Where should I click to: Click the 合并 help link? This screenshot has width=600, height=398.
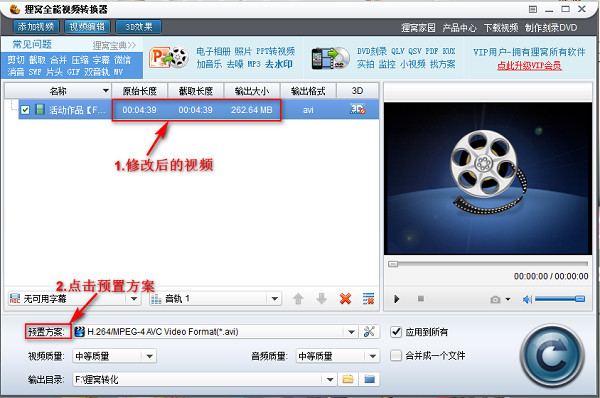pyautogui.click(x=58, y=60)
